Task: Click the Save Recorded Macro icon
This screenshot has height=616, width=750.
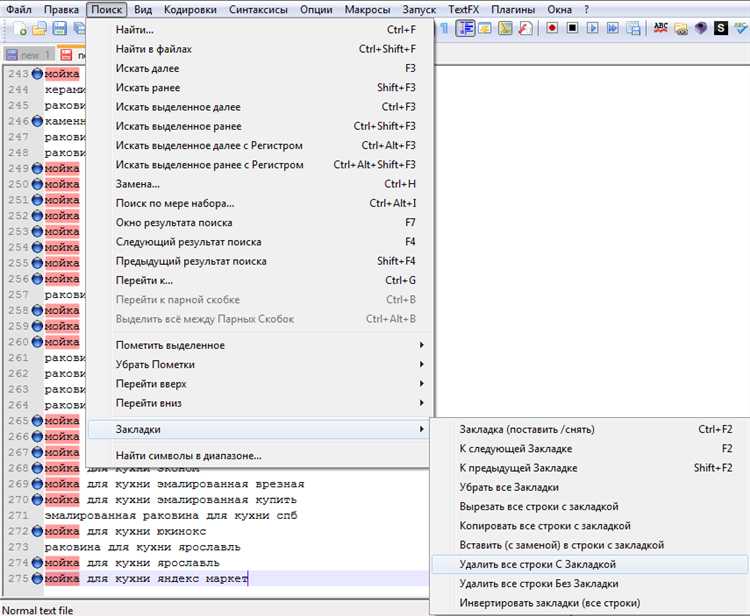Action: click(x=633, y=29)
